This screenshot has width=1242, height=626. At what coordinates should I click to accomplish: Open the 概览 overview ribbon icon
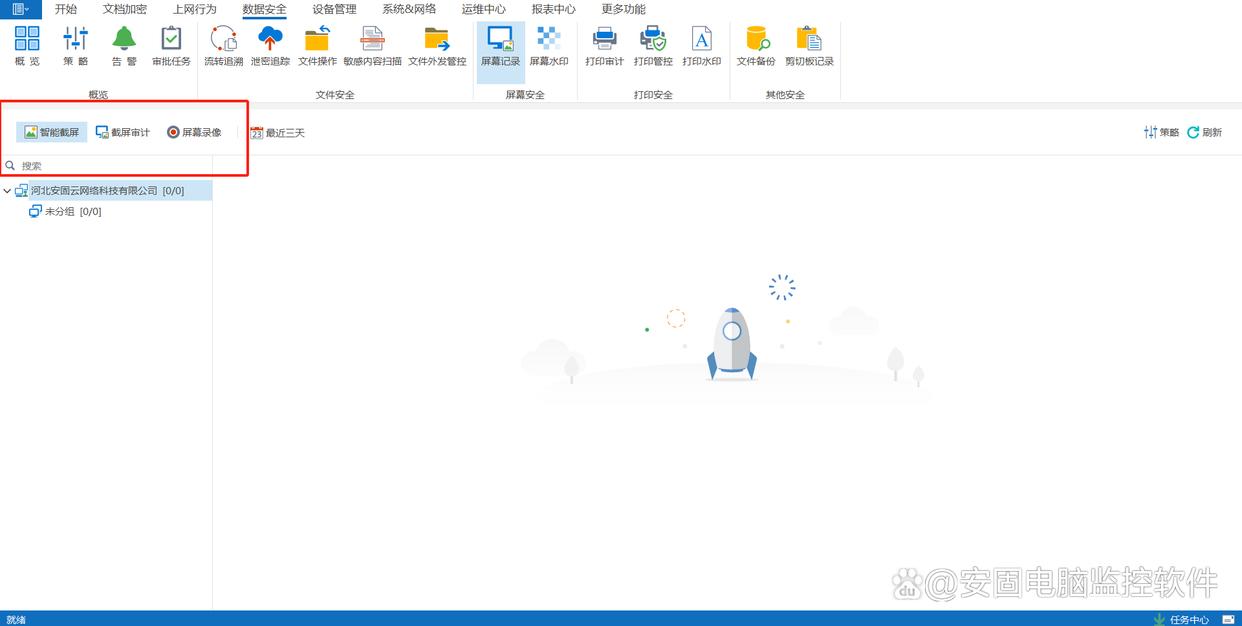tap(27, 47)
